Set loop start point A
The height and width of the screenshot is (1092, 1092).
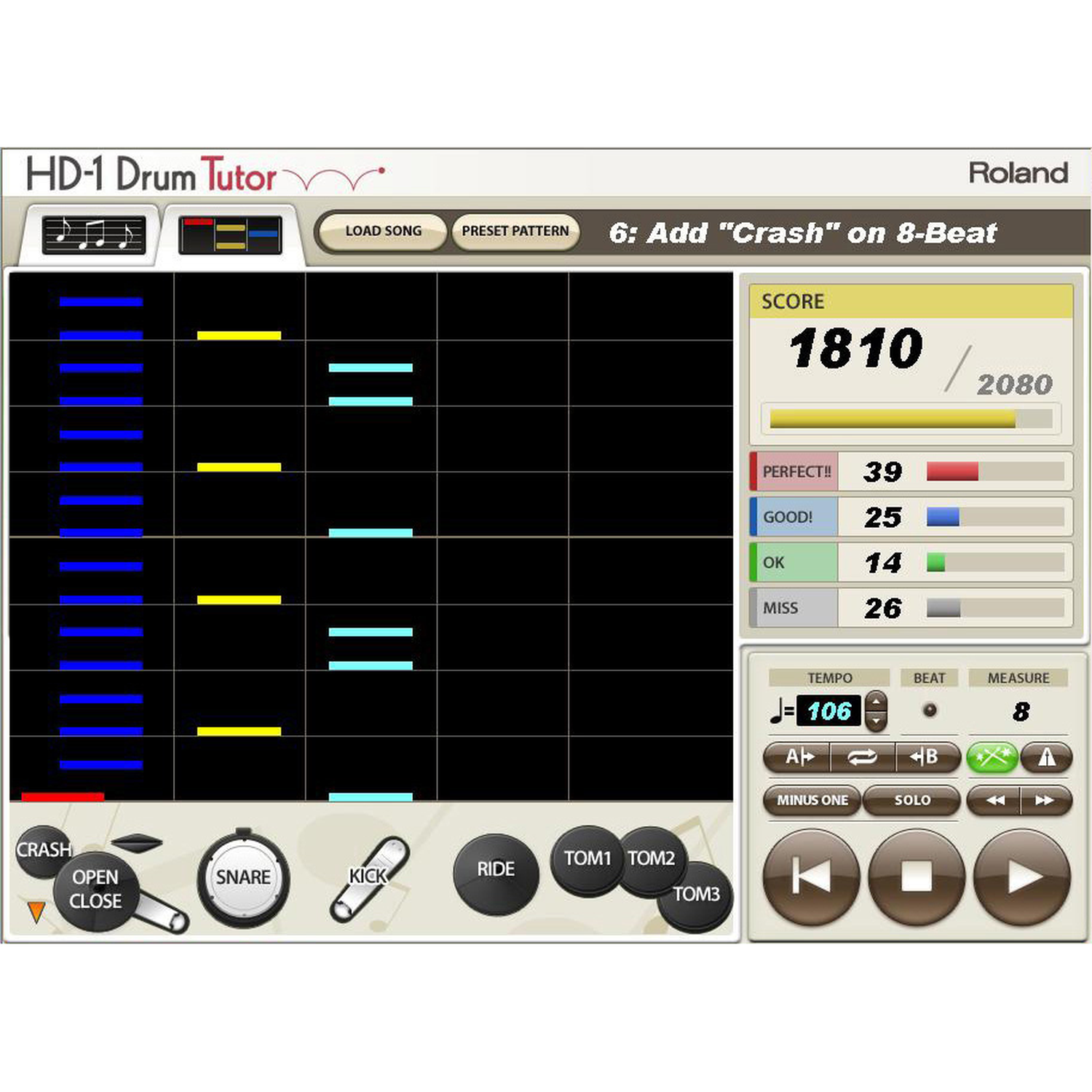[798, 757]
